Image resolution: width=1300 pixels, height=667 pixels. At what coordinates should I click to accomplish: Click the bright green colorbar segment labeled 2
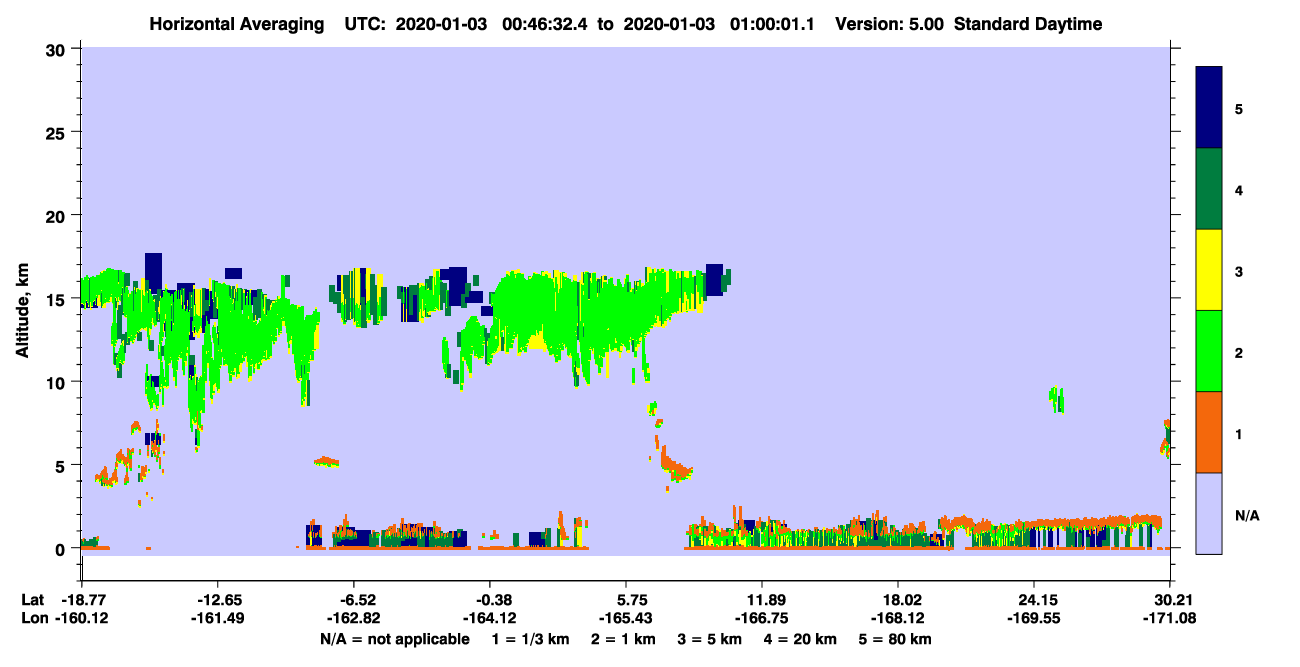(x=1209, y=351)
